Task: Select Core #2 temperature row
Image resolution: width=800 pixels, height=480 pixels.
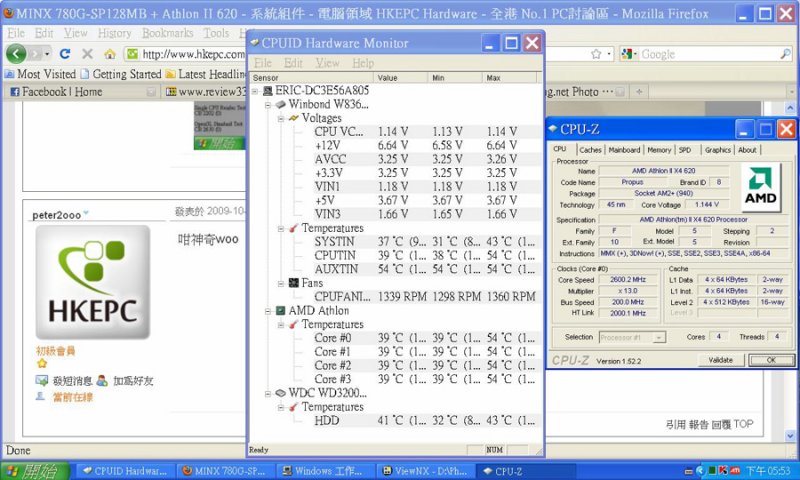Action: (x=425, y=366)
